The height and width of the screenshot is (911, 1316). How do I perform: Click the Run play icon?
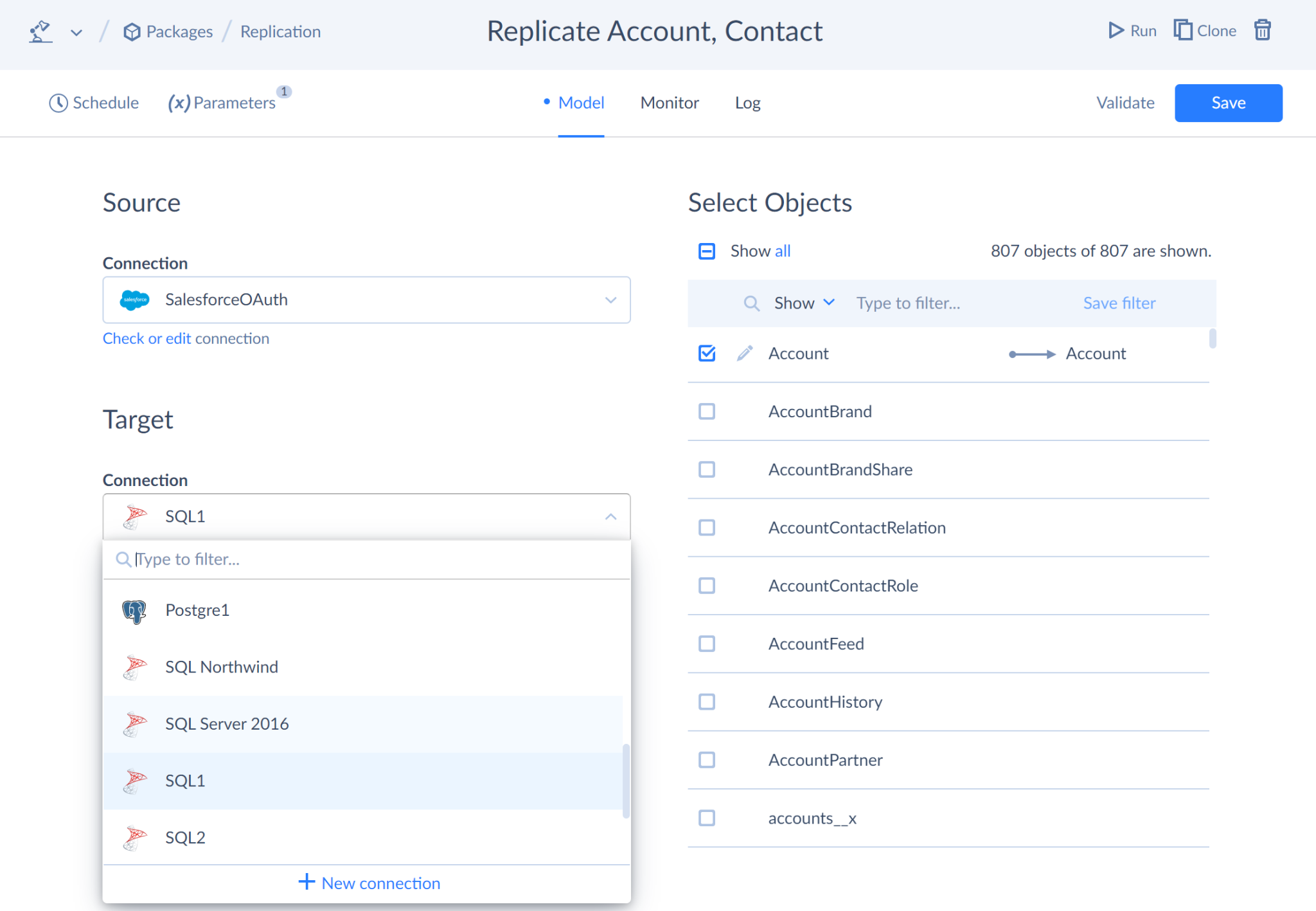pos(1116,31)
